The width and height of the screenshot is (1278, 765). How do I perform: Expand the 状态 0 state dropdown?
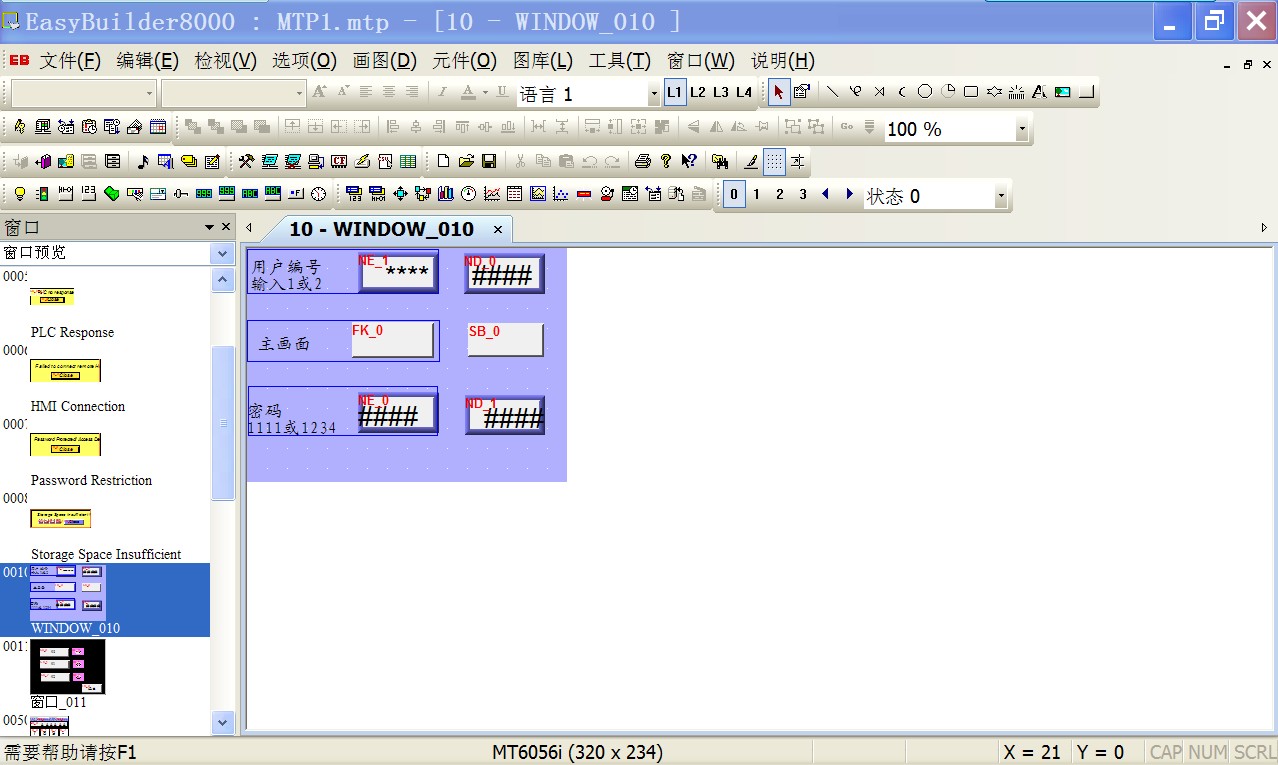[x=1001, y=197]
